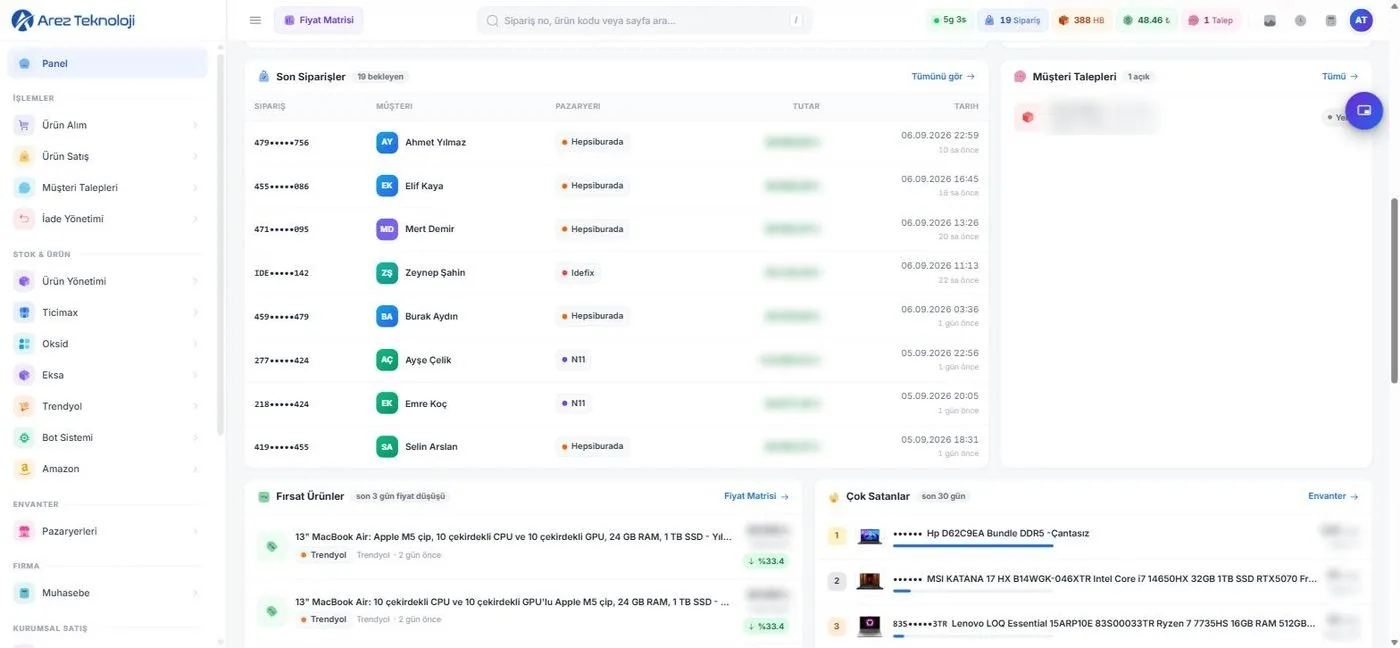Click the Eksa sidebar icon
Screen dimensions: 1400x648
click(24, 375)
